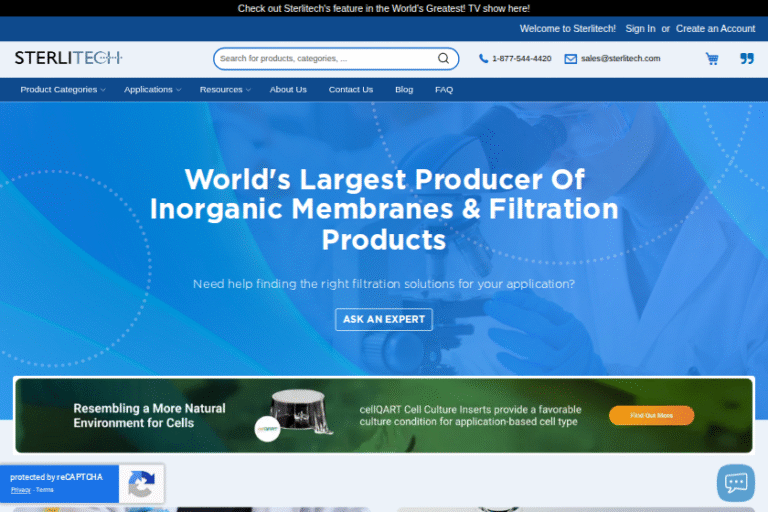This screenshot has height=512, width=768.
Task: Select Blog in the navigation bar
Action: pos(404,89)
